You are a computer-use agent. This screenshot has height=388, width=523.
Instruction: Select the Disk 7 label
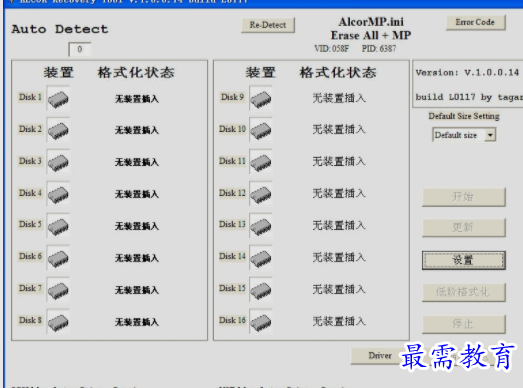[x=30, y=288]
